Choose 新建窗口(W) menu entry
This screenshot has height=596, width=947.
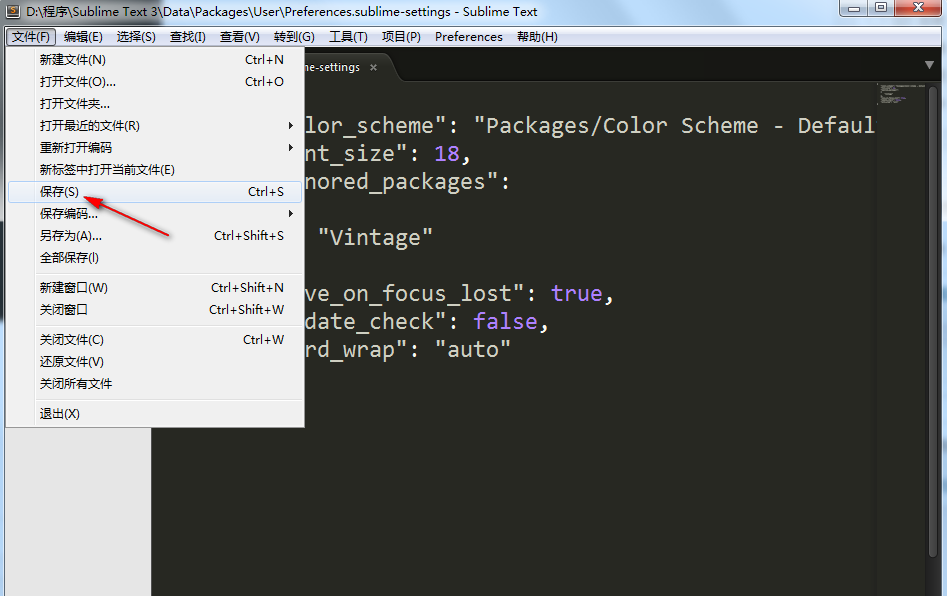click(155, 287)
